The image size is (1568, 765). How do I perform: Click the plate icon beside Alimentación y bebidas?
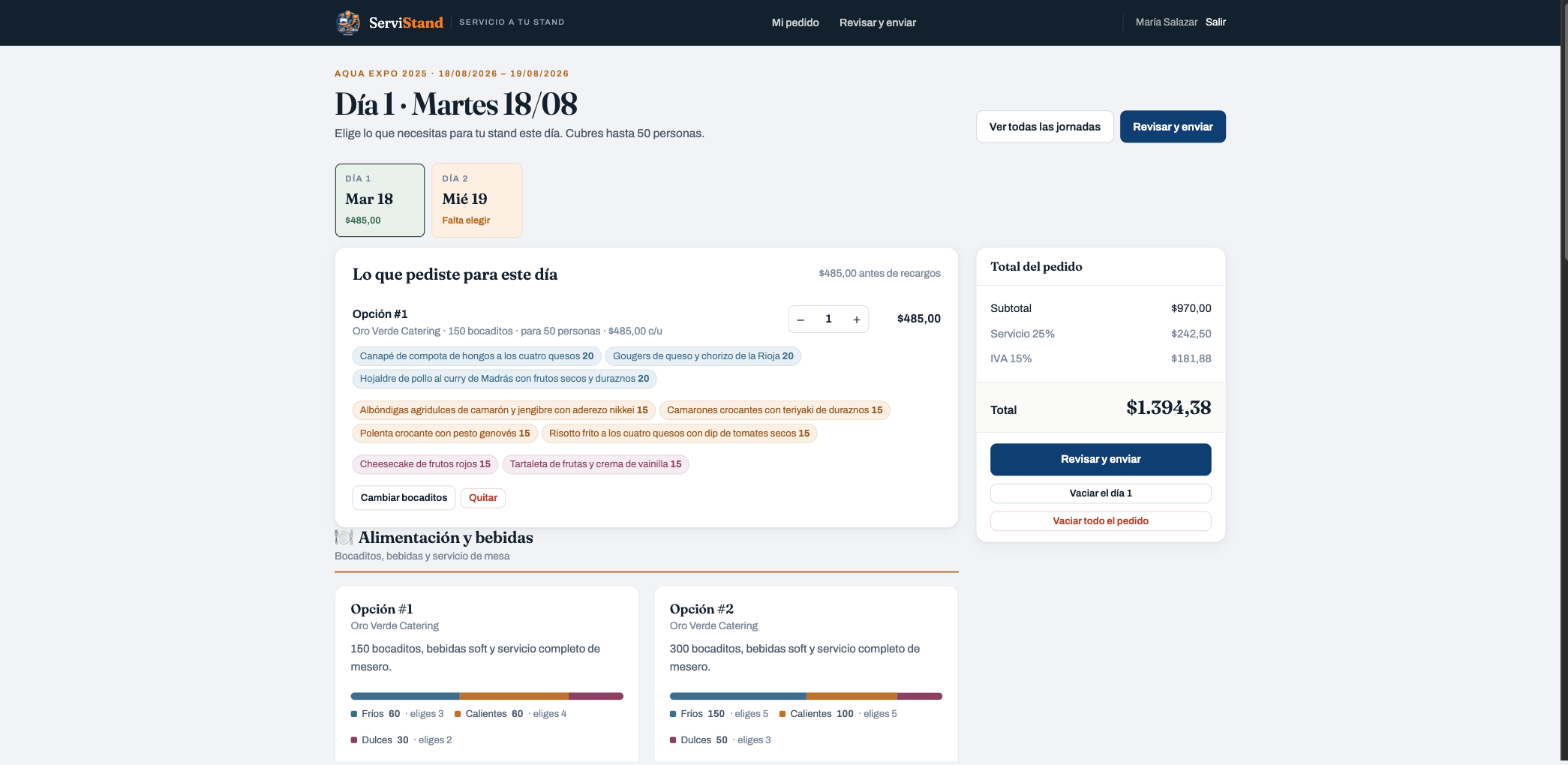(344, 538)
